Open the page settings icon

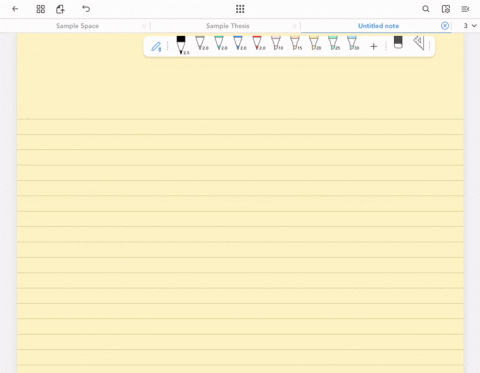pos(446,9)
